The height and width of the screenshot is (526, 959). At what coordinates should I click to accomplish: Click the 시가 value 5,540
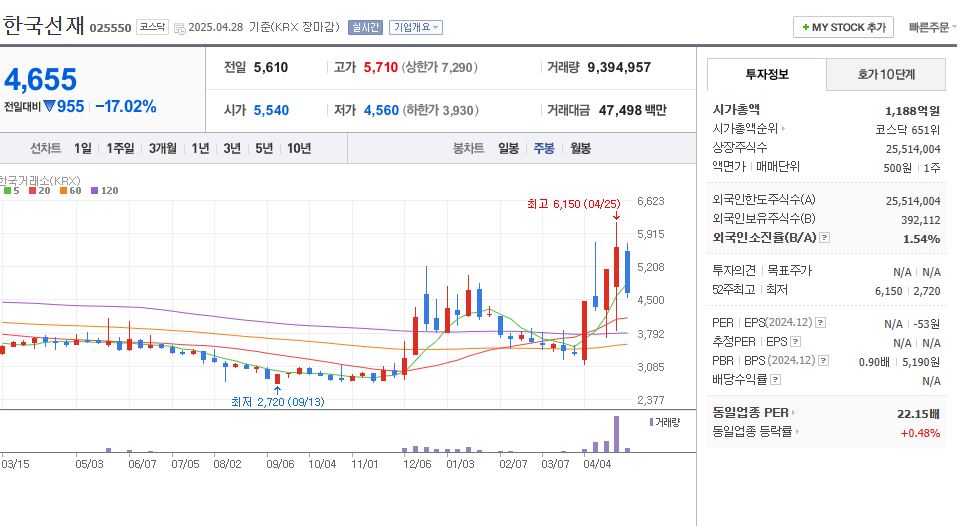271,110
